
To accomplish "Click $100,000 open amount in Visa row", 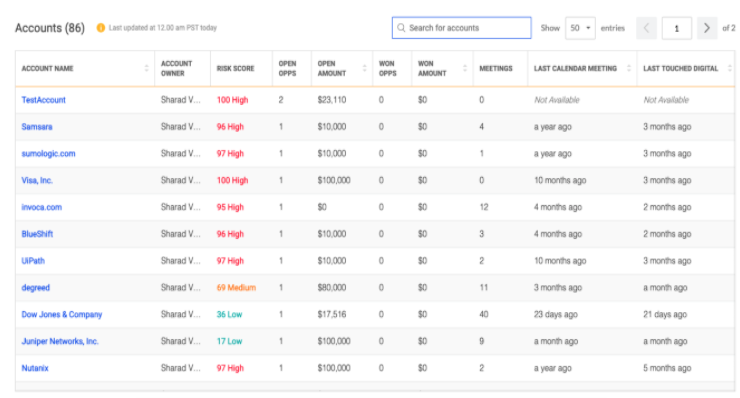I will point(334,180).
